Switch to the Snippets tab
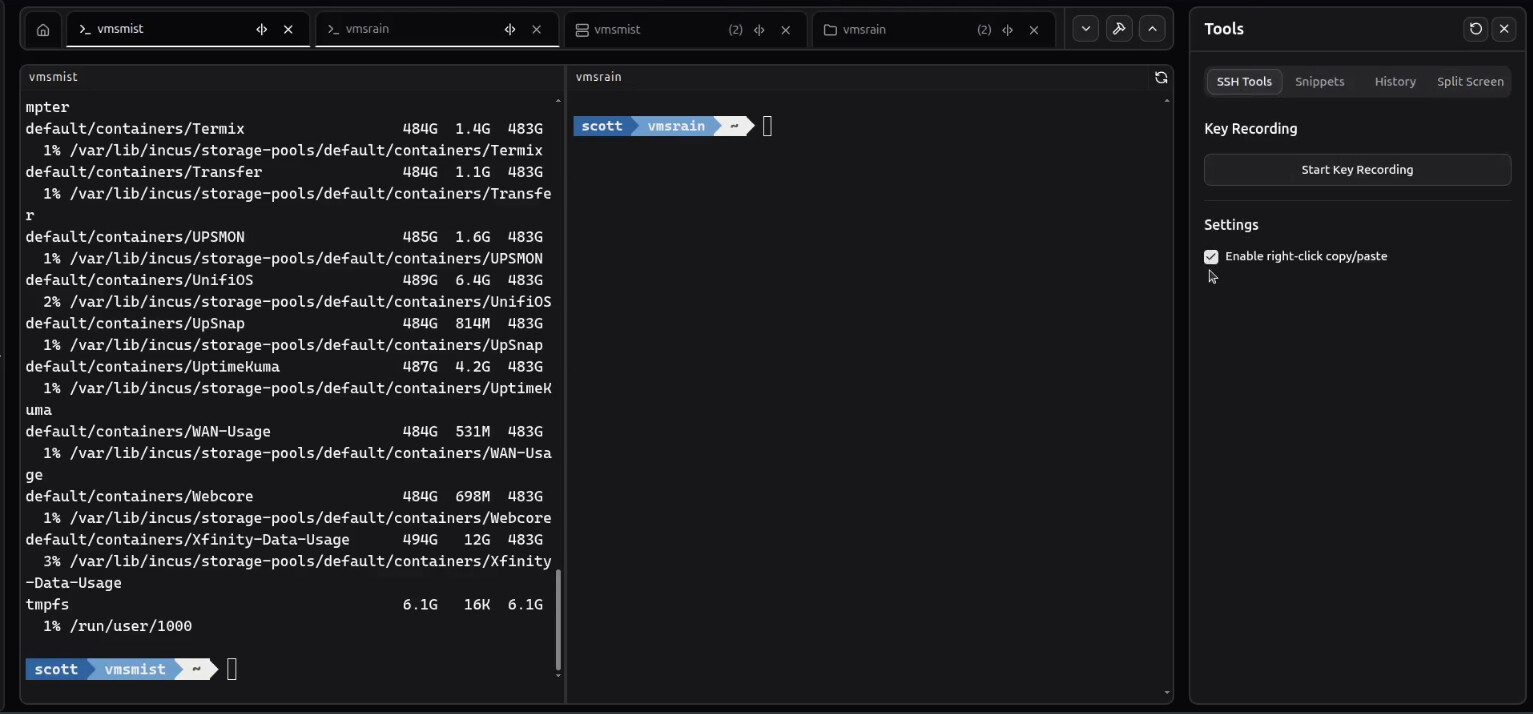Image resolution: width=1533 pixels, height=714 pixels. (x=1319, y=82)
